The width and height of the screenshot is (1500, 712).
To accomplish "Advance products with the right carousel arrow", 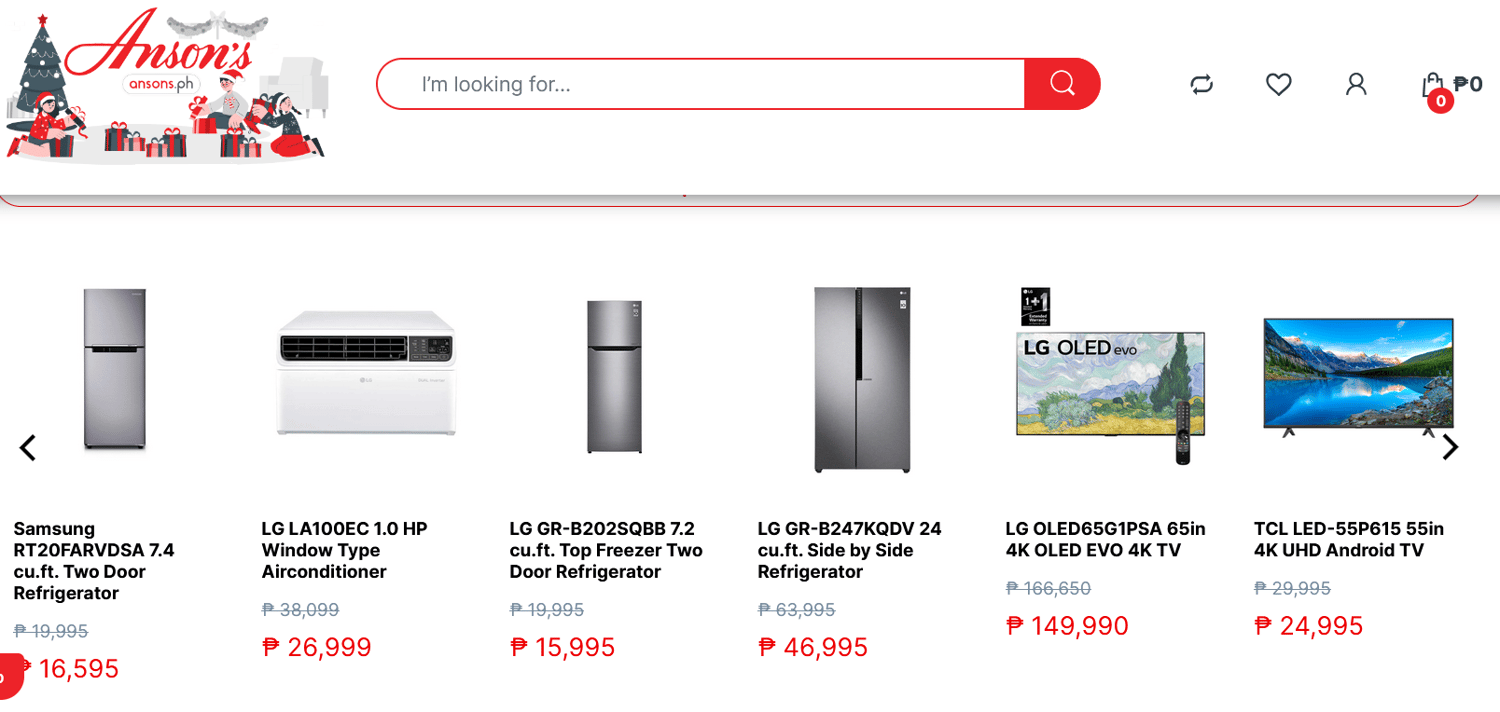I will coord(1450,447).
